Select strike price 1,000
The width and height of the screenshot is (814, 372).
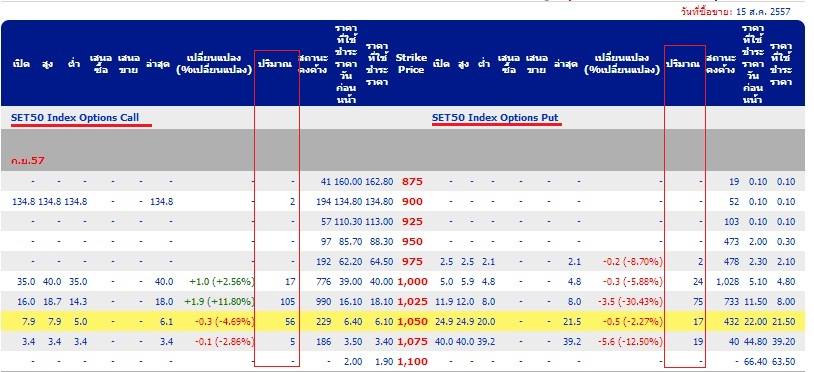tap(412, 282)
